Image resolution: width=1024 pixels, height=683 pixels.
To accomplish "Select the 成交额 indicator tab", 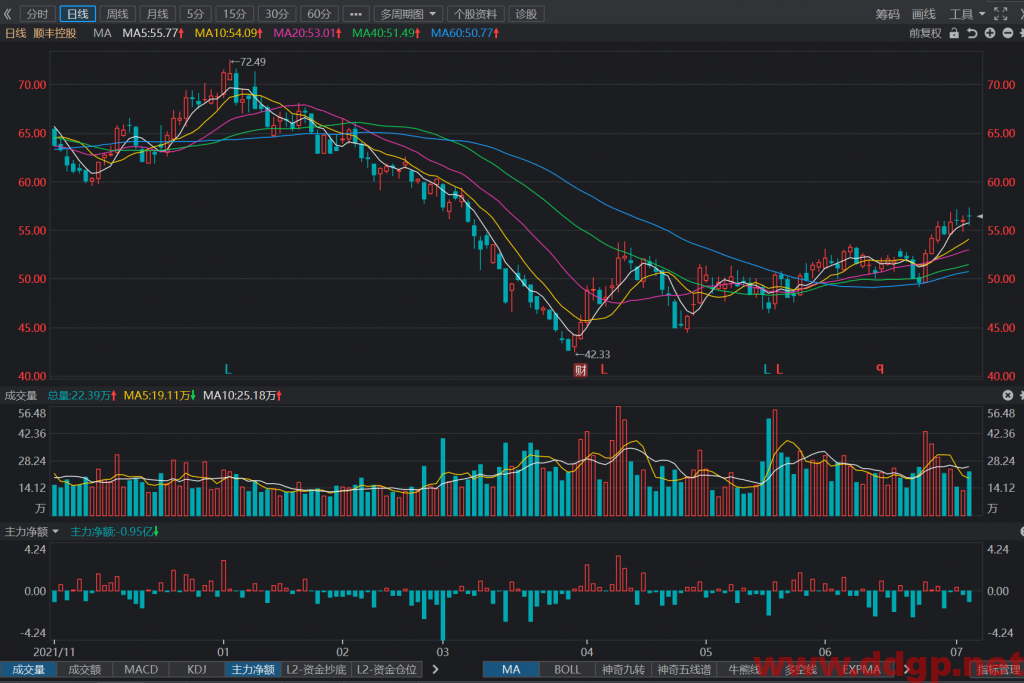I will [x=84, y=669].
